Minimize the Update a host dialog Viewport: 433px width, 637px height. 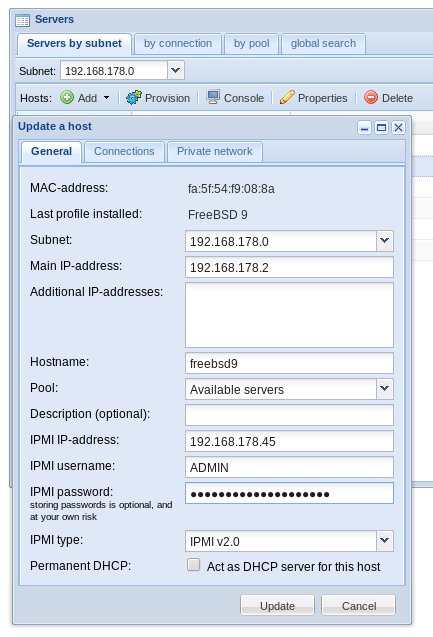(x=364, y=128)
